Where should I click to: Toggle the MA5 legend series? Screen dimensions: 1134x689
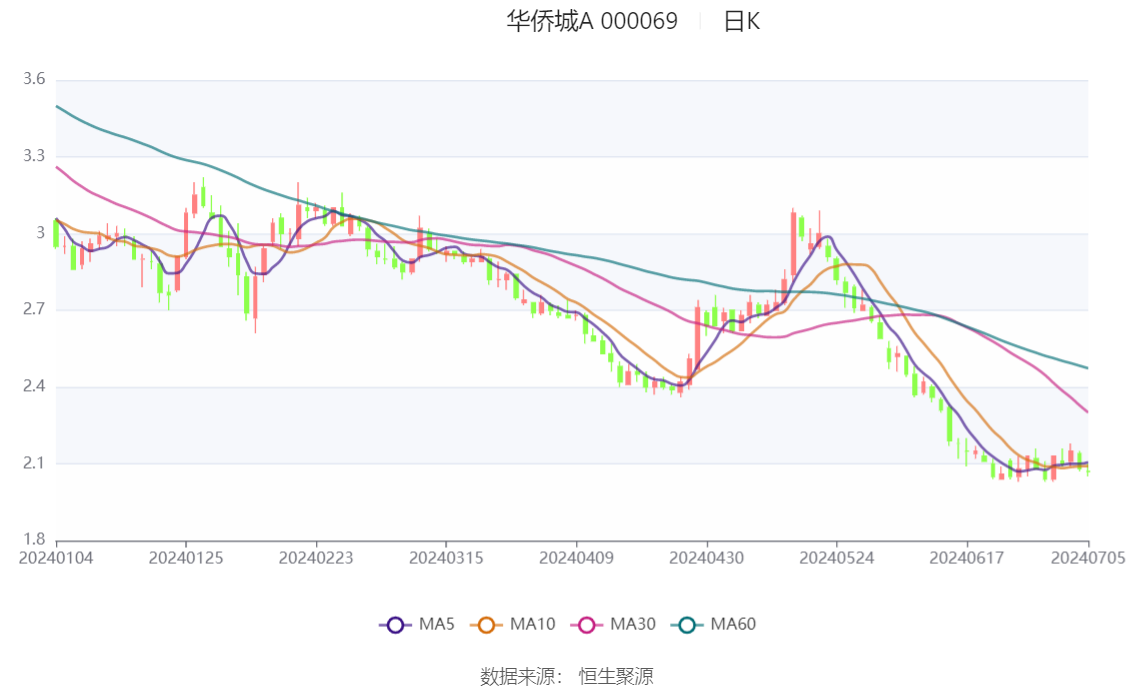(x=417, y=625)
